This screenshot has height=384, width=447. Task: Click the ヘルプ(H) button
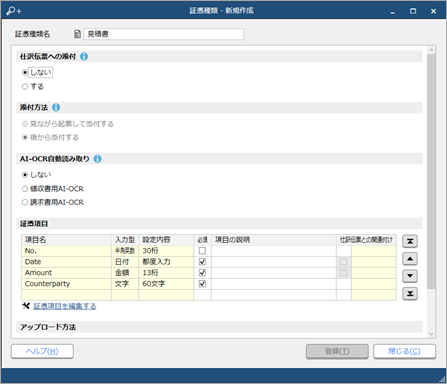42,351
